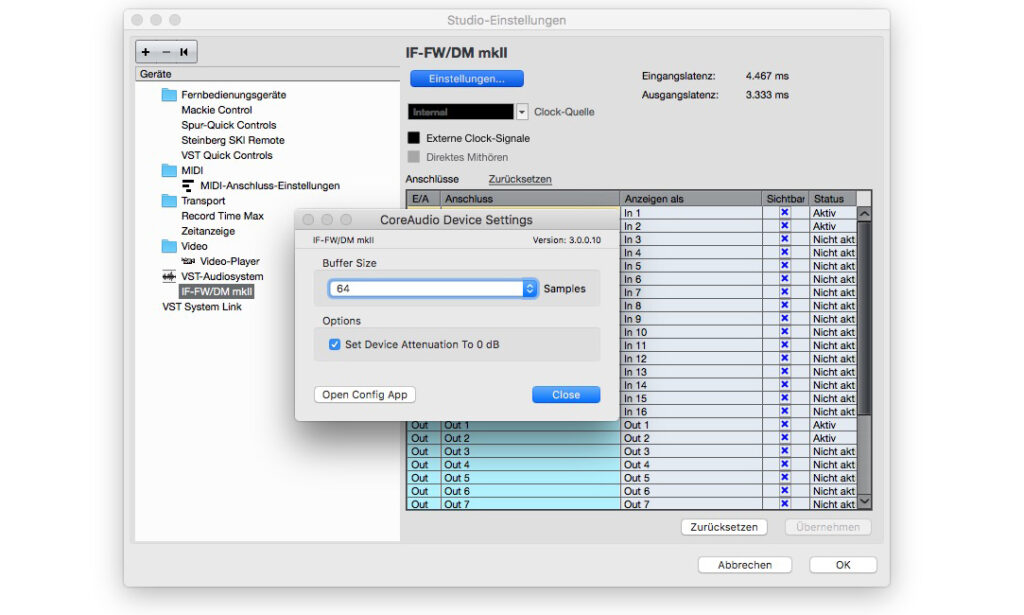Click 'In 8' display name cell

click(691, 306)
